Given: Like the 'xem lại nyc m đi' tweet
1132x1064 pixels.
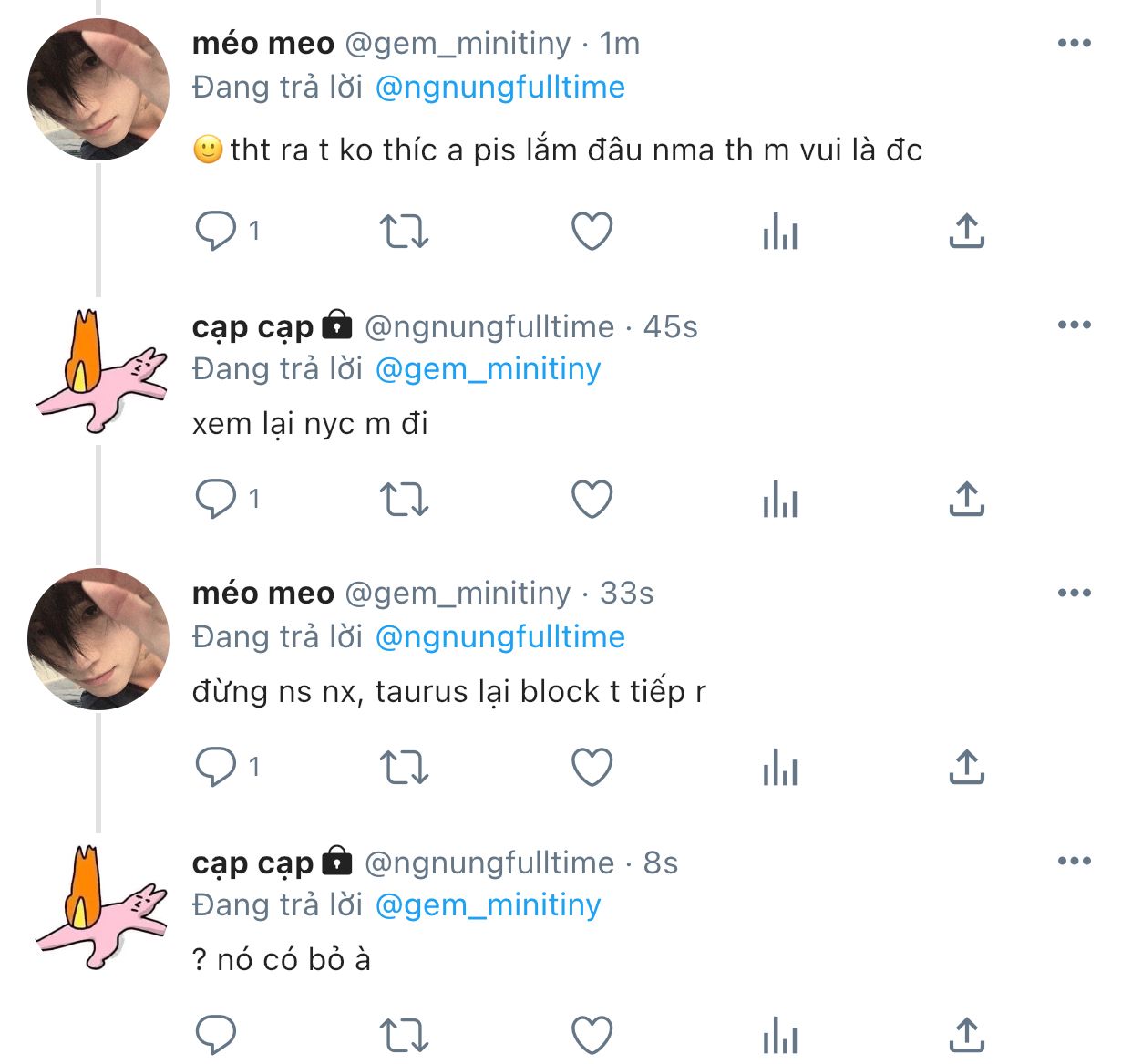Looking at the screenshot, I should click(592, 499).
